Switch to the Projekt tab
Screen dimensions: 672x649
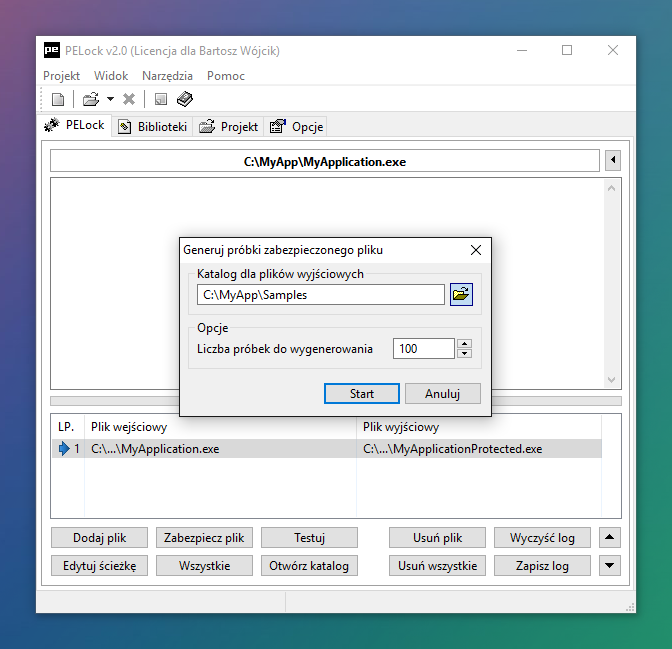(x=229, y=127)
